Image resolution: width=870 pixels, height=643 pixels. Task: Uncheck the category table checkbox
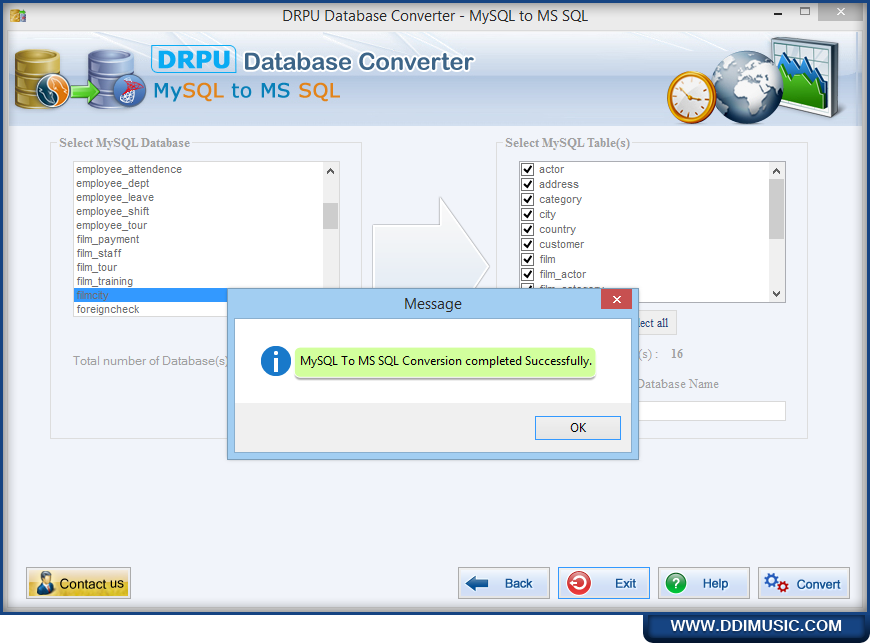pyautogui.click(x=527, y=199)
